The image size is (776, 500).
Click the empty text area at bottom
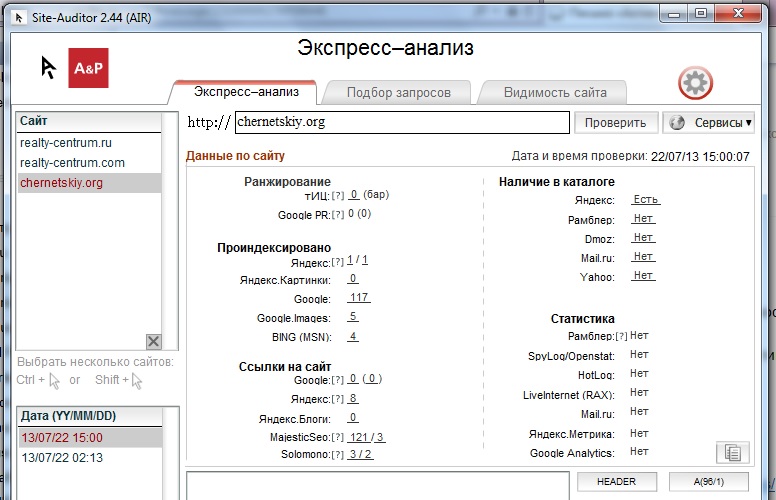coord(378,486)
